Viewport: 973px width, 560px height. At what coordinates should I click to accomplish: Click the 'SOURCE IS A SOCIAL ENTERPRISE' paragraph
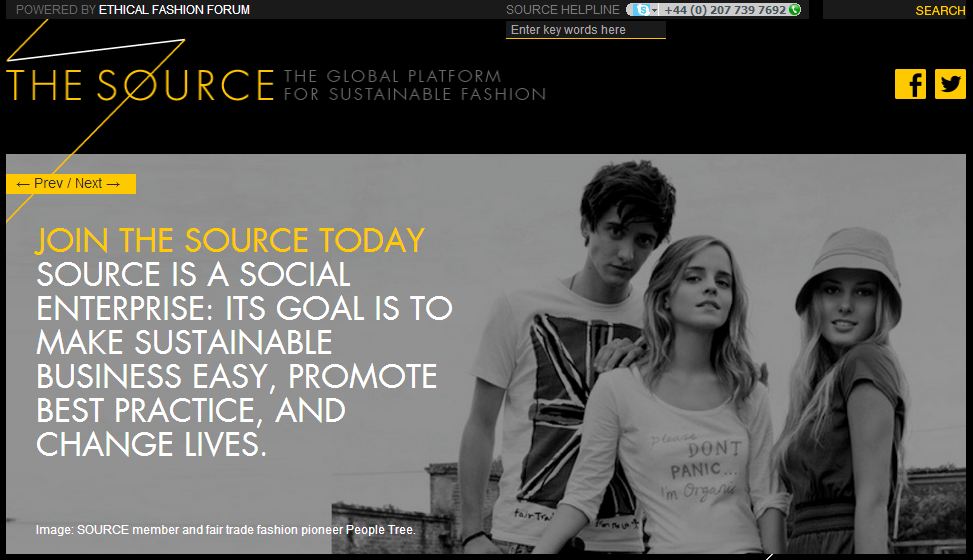point(244,359)
